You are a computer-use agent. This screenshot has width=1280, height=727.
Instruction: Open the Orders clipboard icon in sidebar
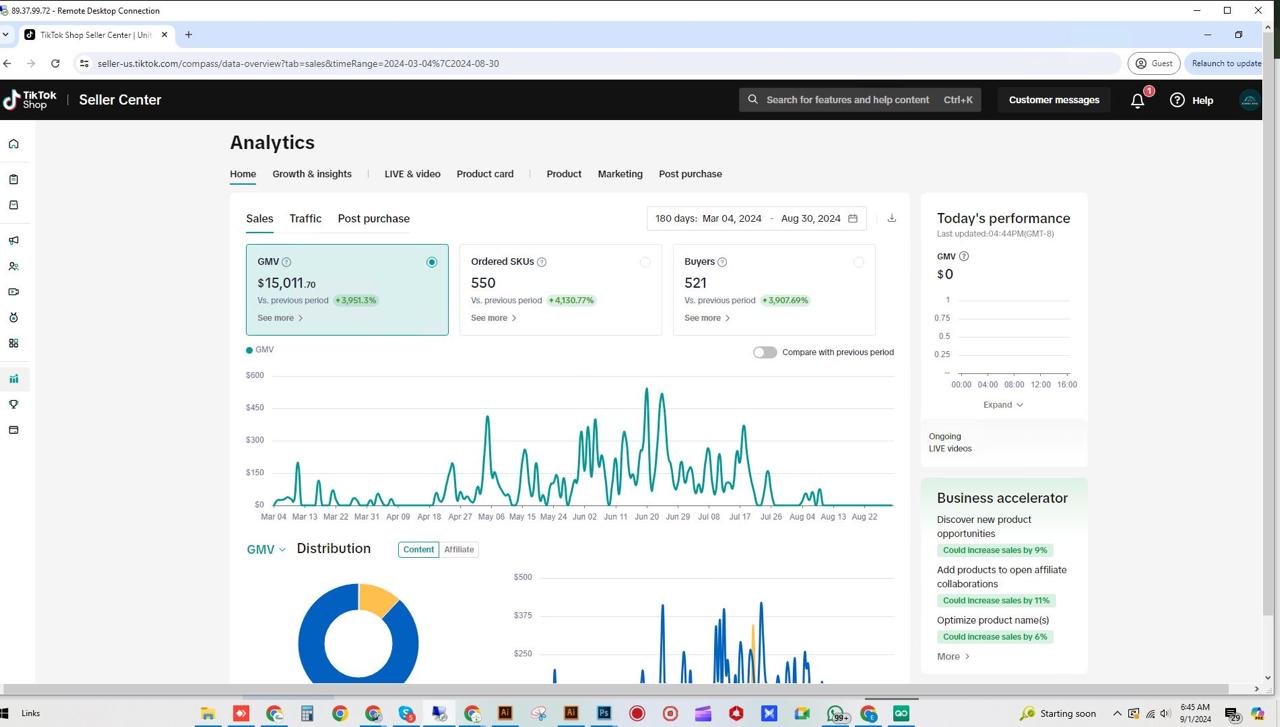point(14,180)
